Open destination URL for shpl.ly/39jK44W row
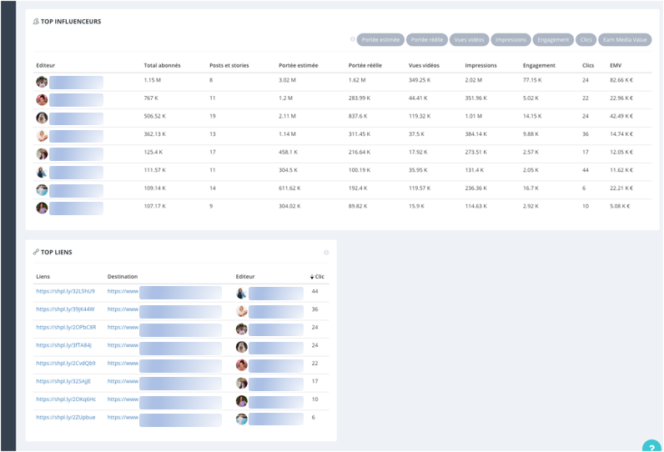 click(x=123, y=309)
